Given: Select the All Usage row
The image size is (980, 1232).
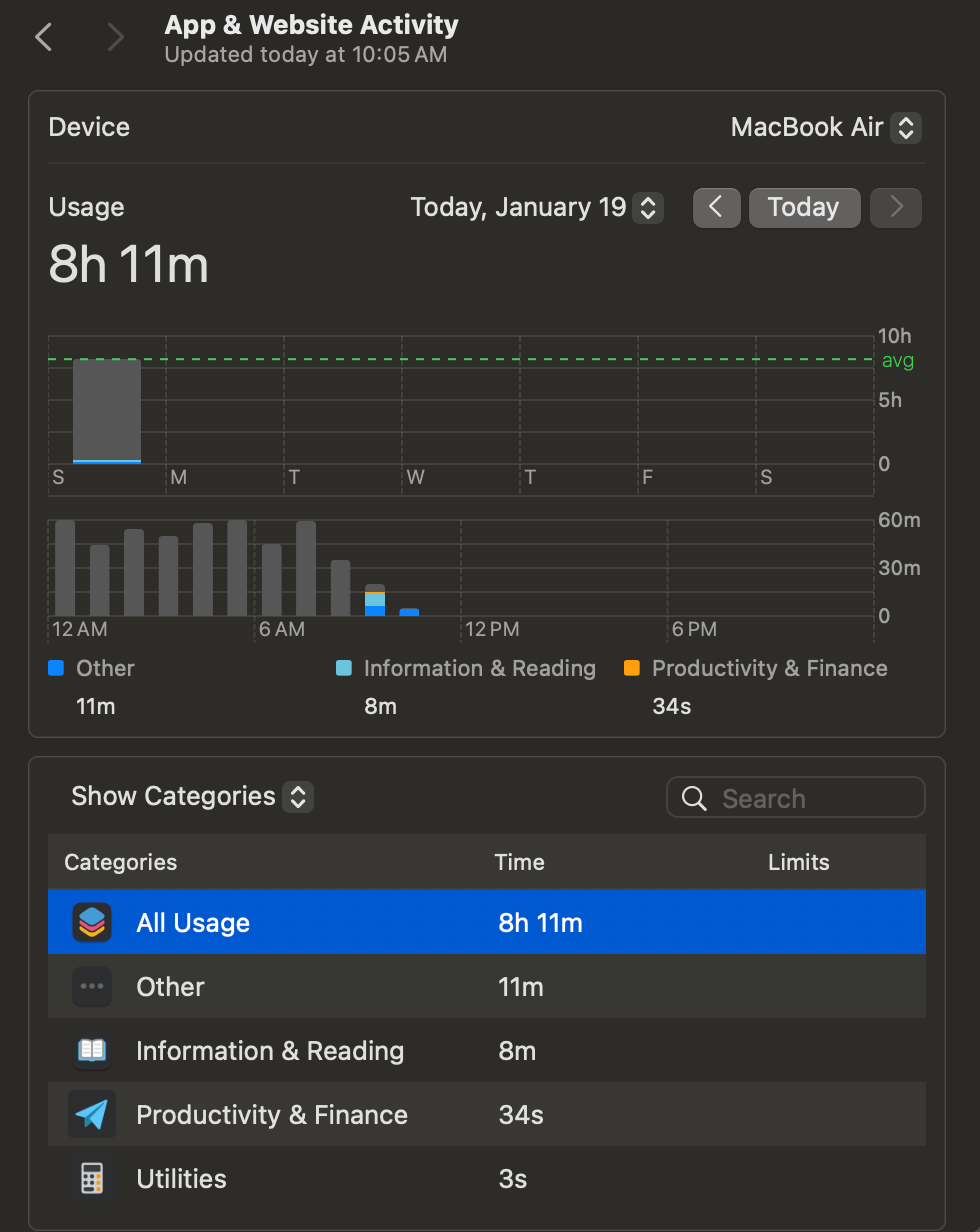Looking at the screenshot, I should point(486,922).
